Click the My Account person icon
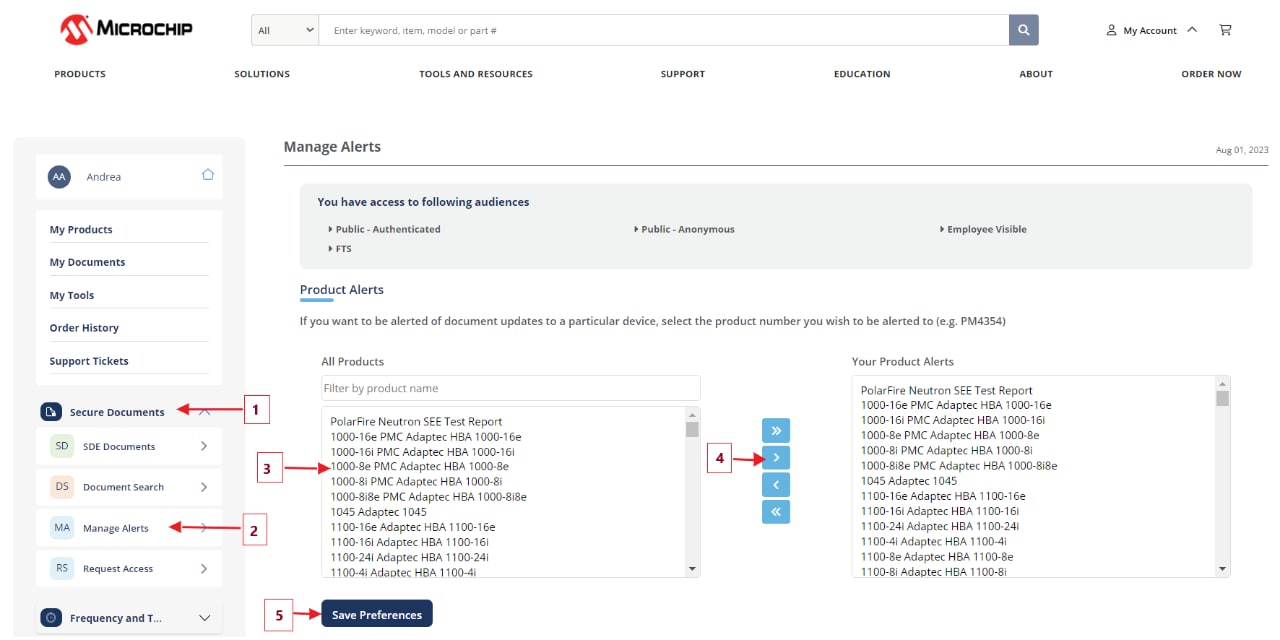 pos(1110,30)
